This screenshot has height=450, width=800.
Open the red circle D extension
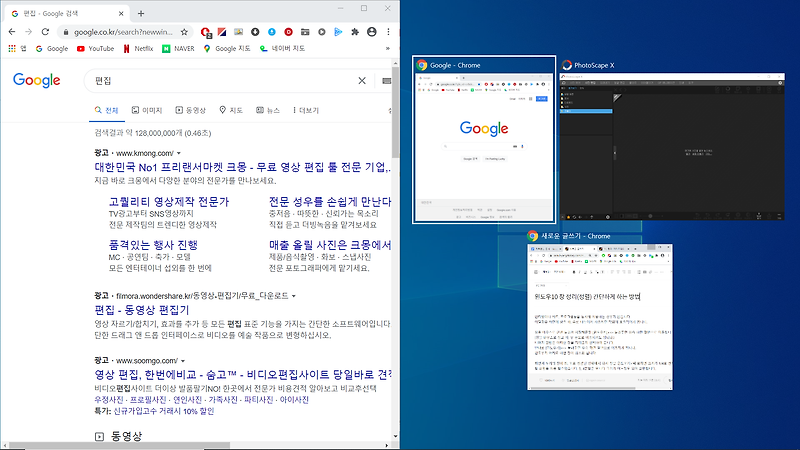288,32
